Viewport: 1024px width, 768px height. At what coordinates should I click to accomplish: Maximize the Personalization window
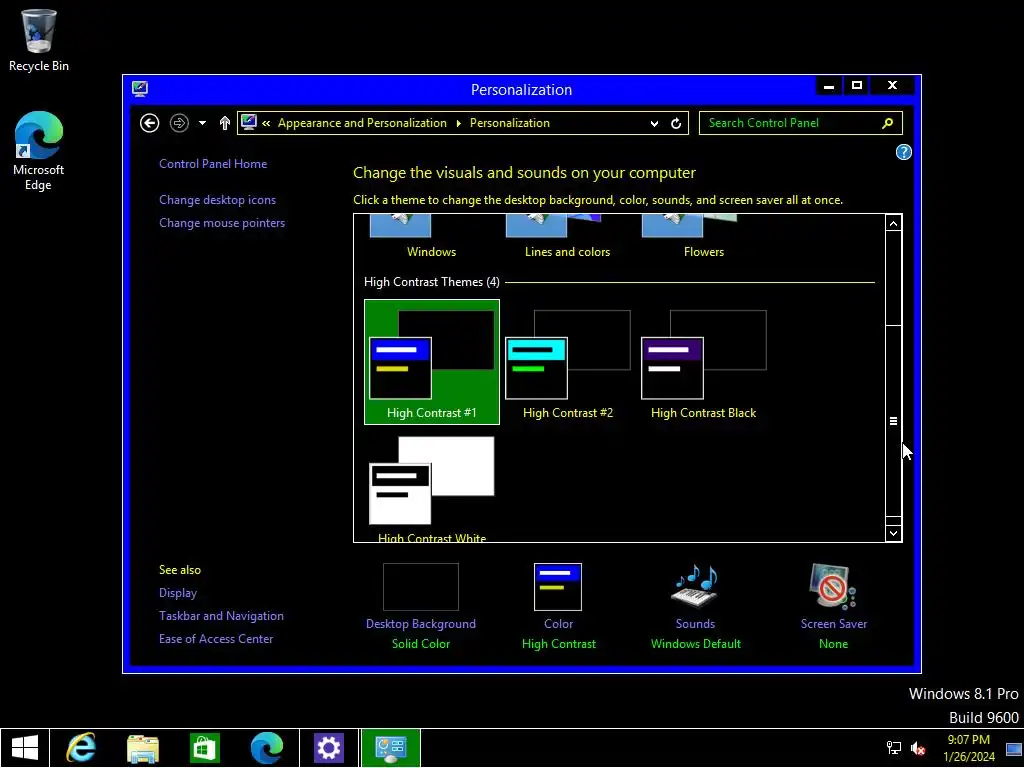point(857,86)
